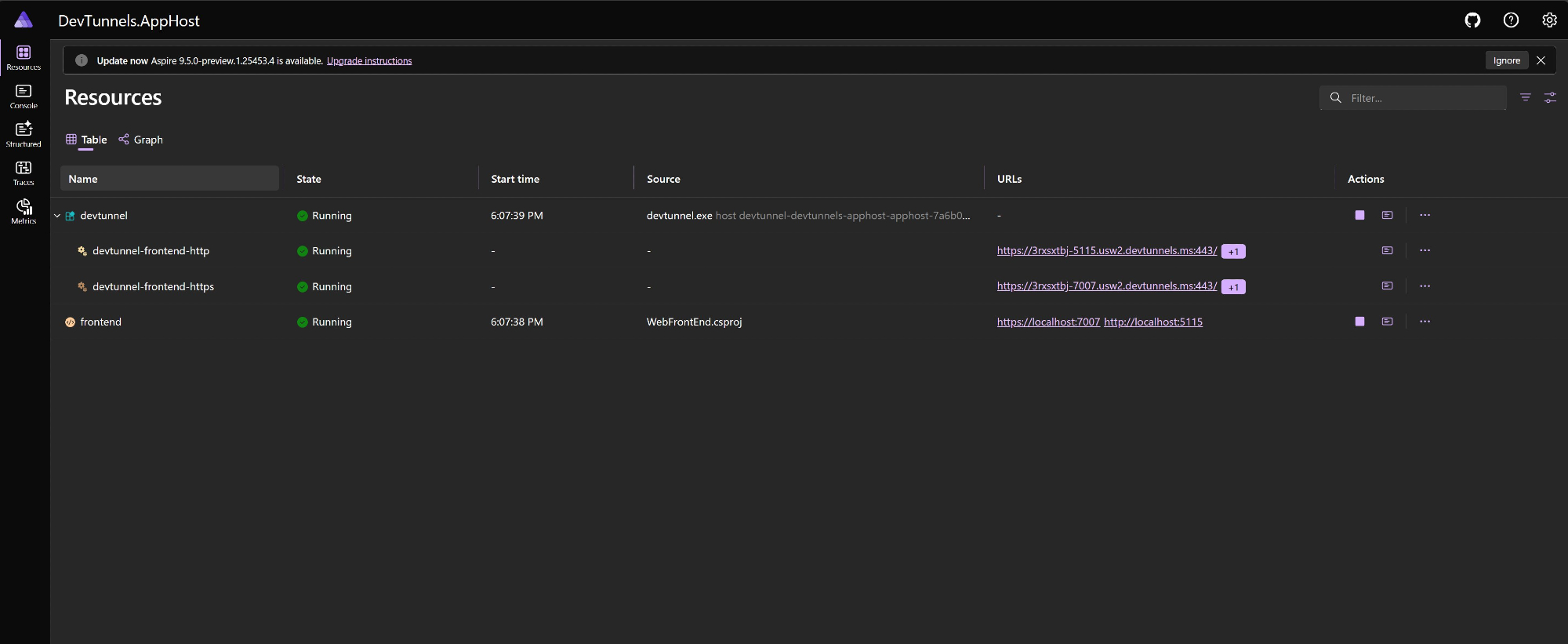The height and width of the screenshot is (644, 1568).
Task: Open the Console logs sidebar page
Action: coord(24,96)
